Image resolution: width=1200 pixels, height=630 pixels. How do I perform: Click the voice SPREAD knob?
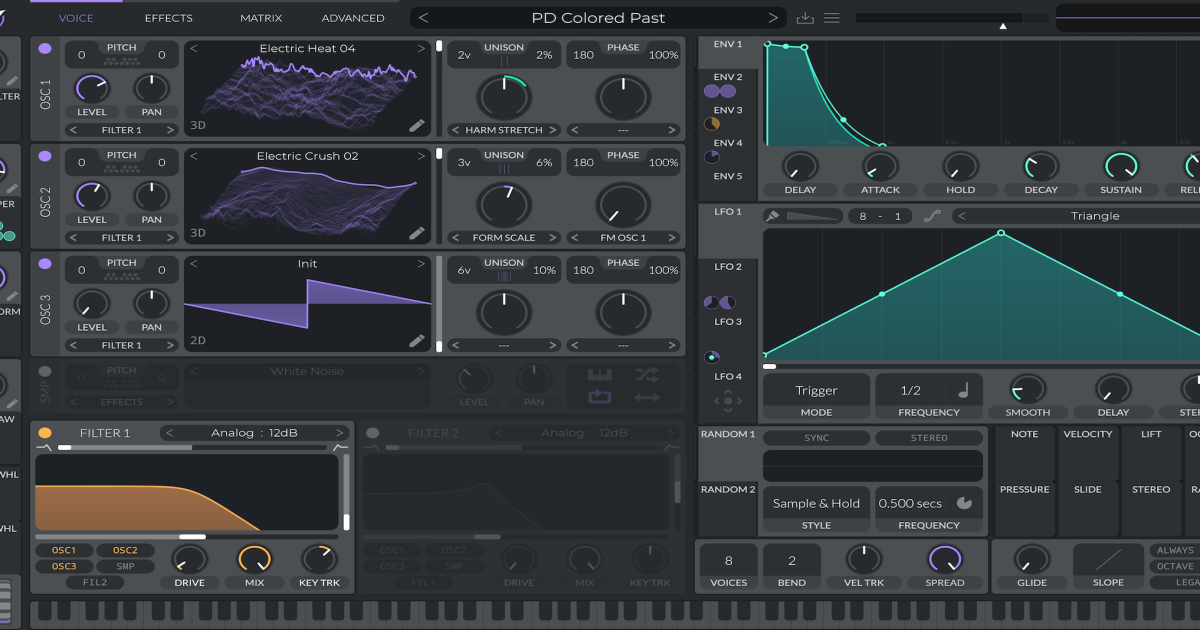tap(944, 559)
